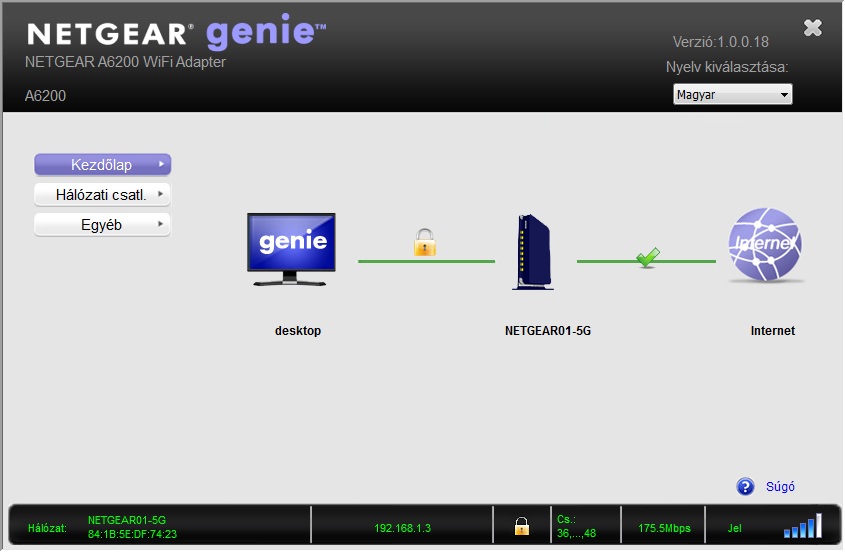Click the Verzió:1.0.0.18 text
The height and width of the screenshot is (552, 845).
721,42
